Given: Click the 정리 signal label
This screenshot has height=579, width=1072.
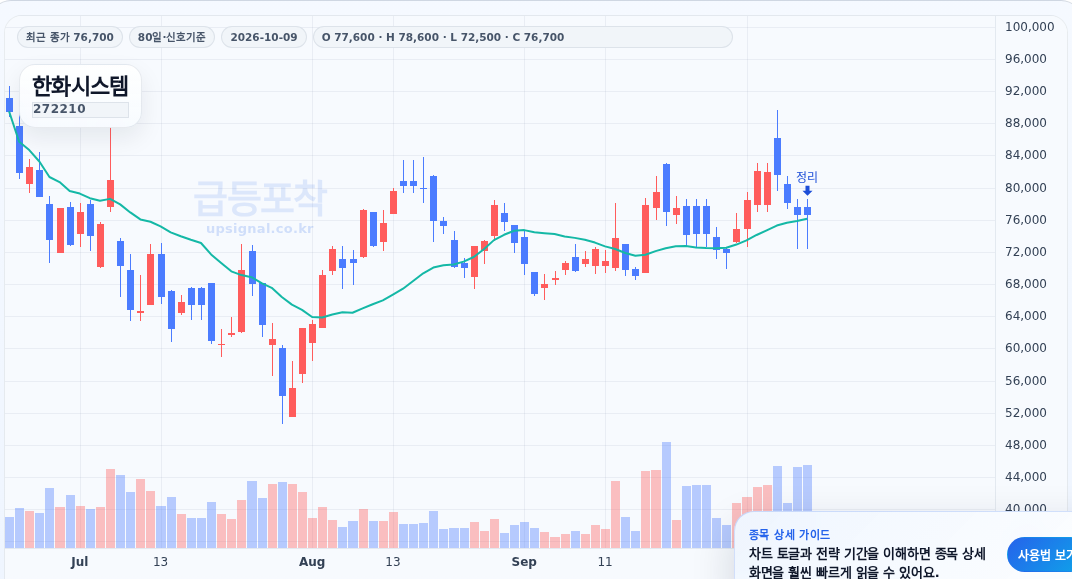Looking at the screenshot, I should click(x=807, y=177).
